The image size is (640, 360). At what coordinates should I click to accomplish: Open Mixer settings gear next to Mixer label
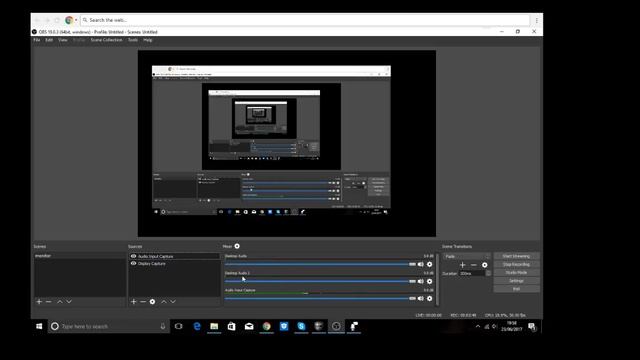click(237, 246)
